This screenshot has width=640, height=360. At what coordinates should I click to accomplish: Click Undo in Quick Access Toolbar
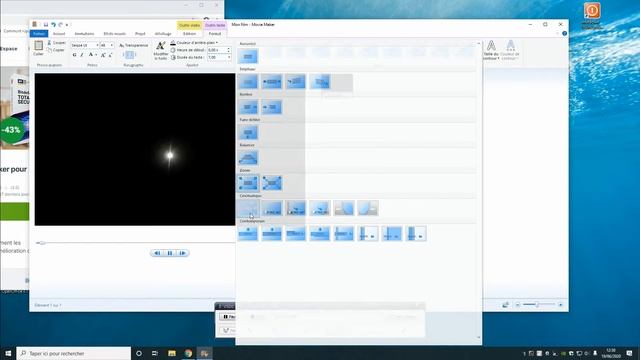(x=53, y=25)
